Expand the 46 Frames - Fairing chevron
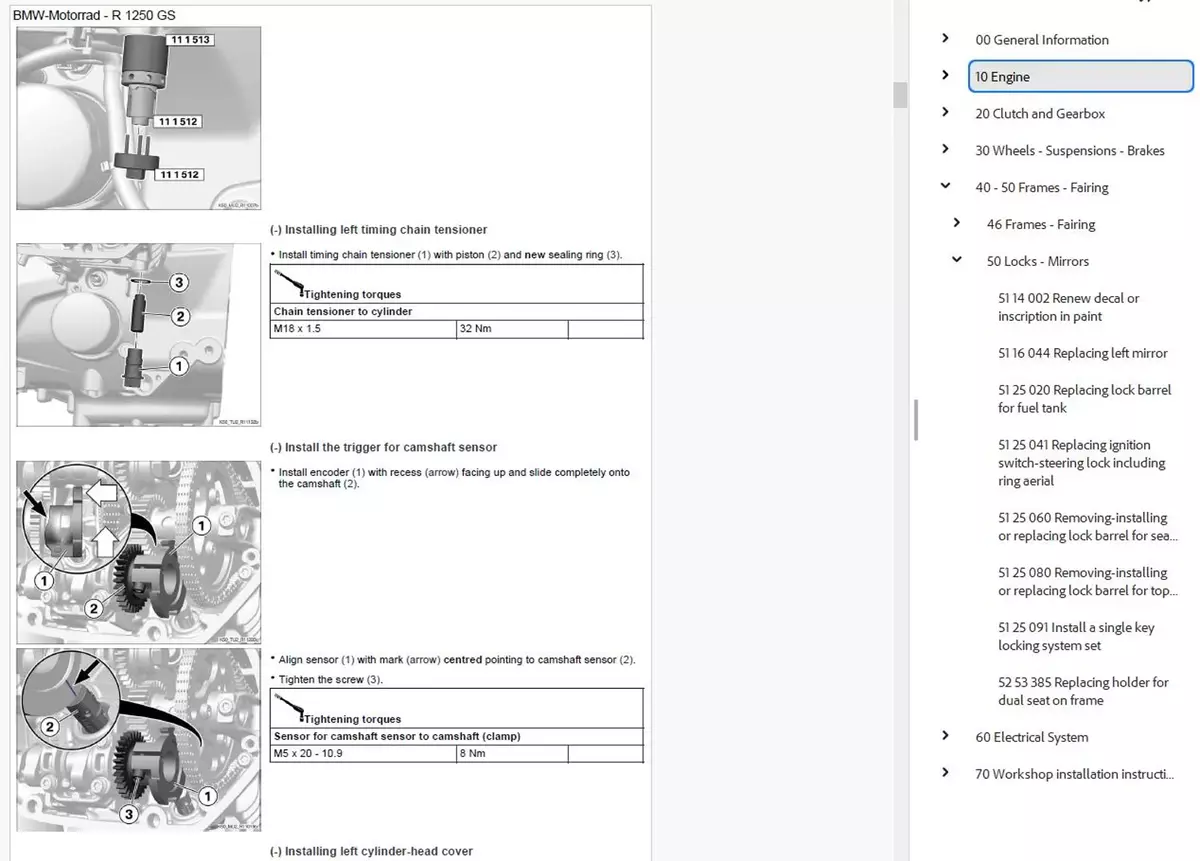 (957, 224)
